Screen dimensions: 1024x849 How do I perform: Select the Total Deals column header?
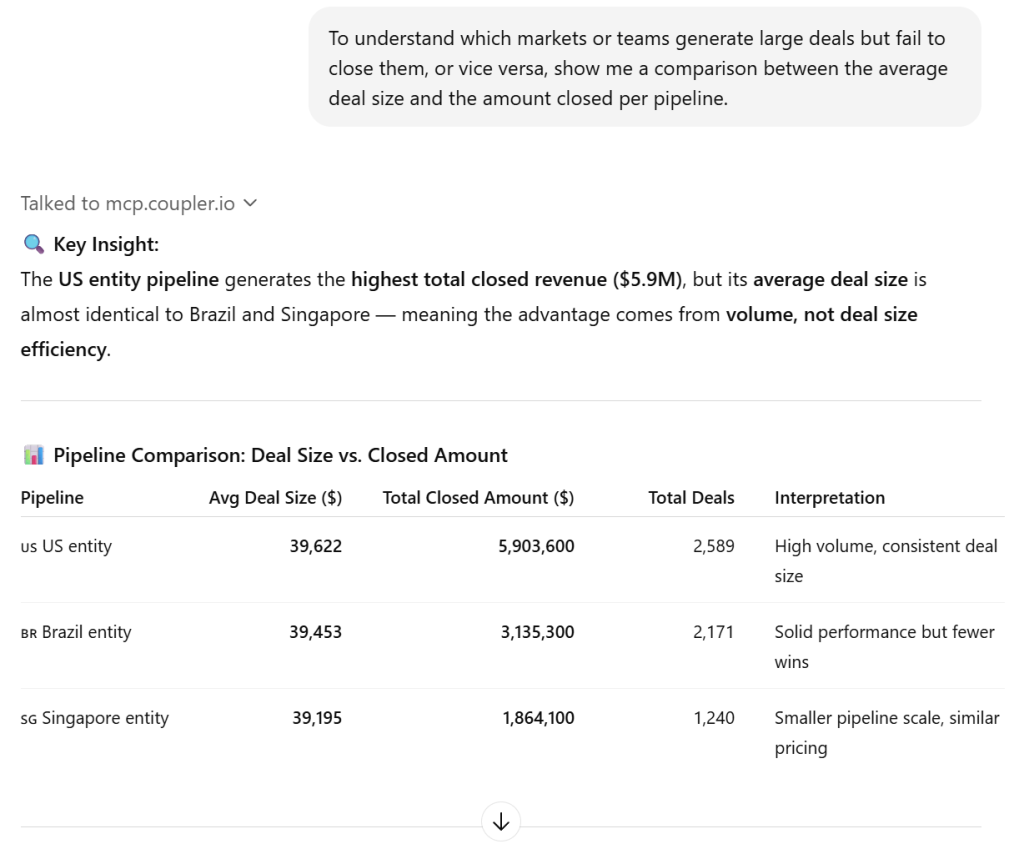click(691, 498)
